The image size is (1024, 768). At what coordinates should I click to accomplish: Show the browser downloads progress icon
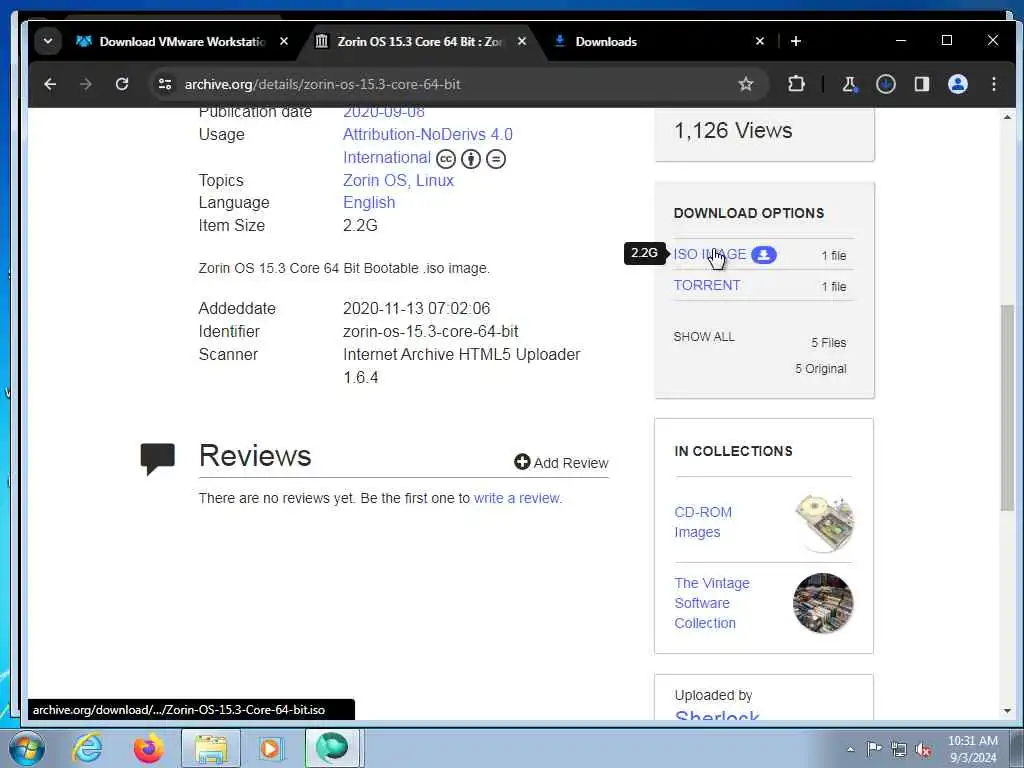click(886, 84)
